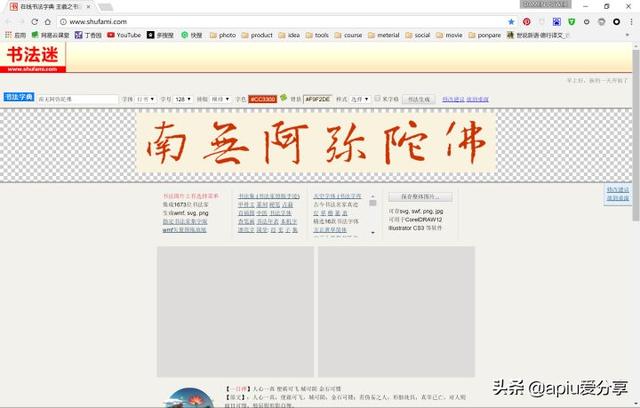640x408 pixels.
Task: Open the font-size dropdown showing 128
Action: click(x=182, y=99)
